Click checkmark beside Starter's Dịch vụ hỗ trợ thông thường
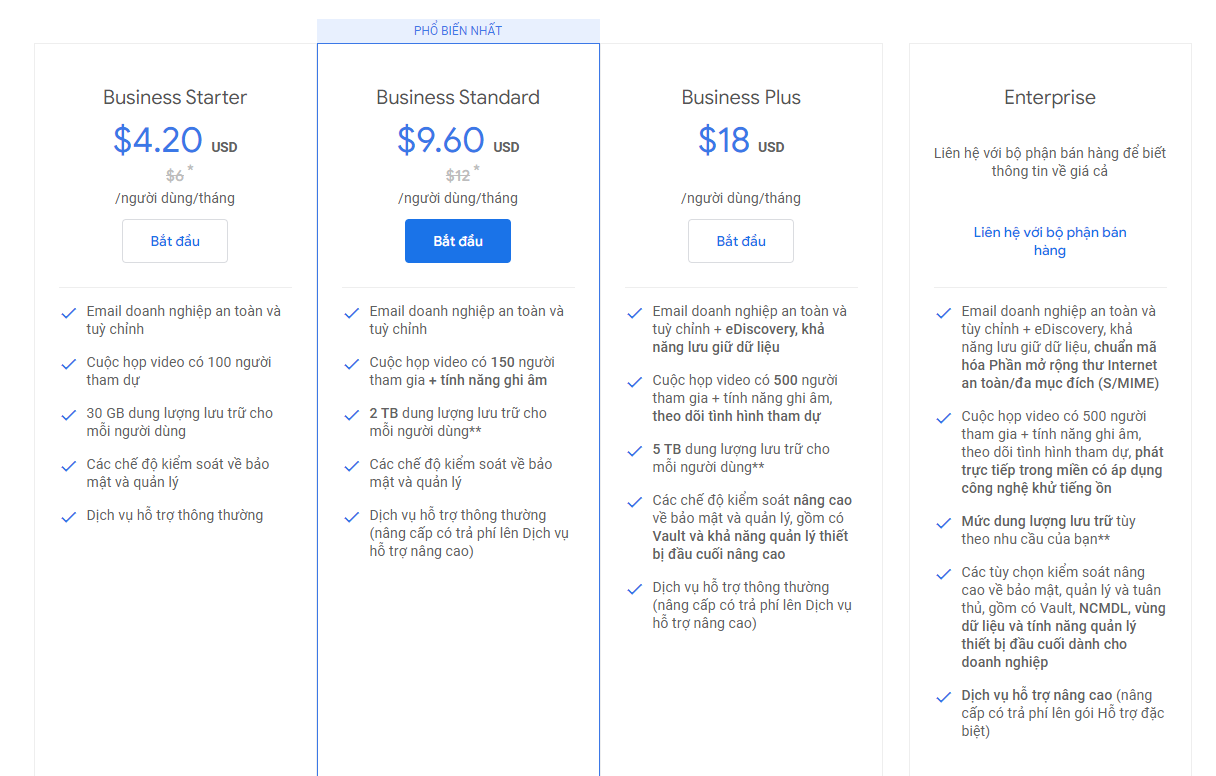The height and width of the screenshot is (776, 1216). (69, 517)
